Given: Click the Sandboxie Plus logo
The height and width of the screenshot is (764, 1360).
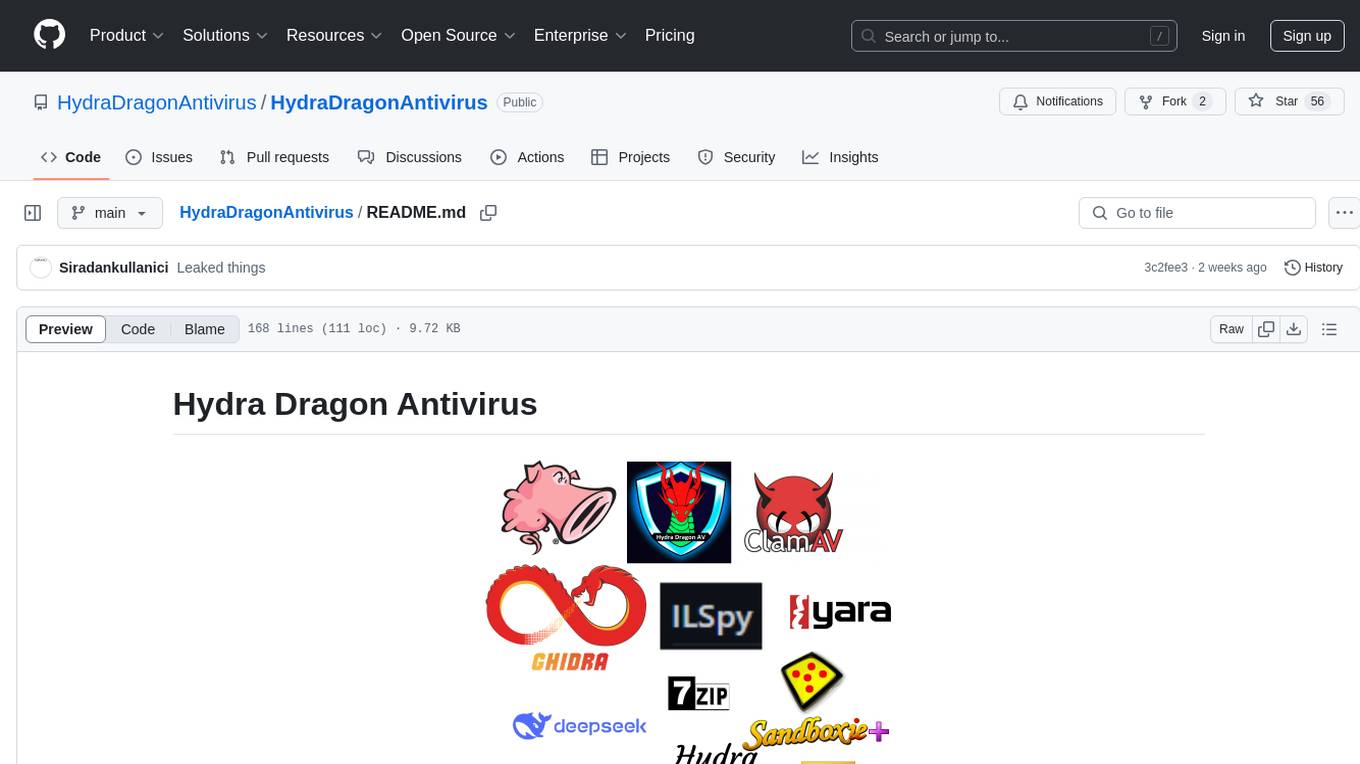Looking at the screenshot, I should point(816,701).
